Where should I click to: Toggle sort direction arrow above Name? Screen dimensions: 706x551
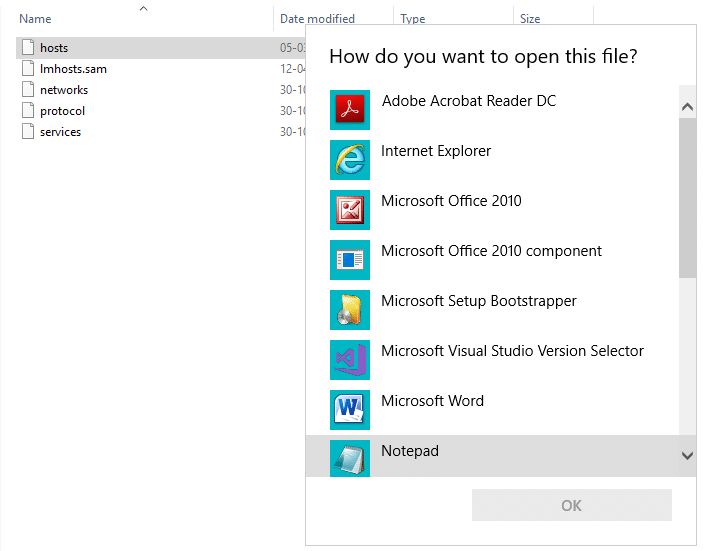tap(144, 8)
